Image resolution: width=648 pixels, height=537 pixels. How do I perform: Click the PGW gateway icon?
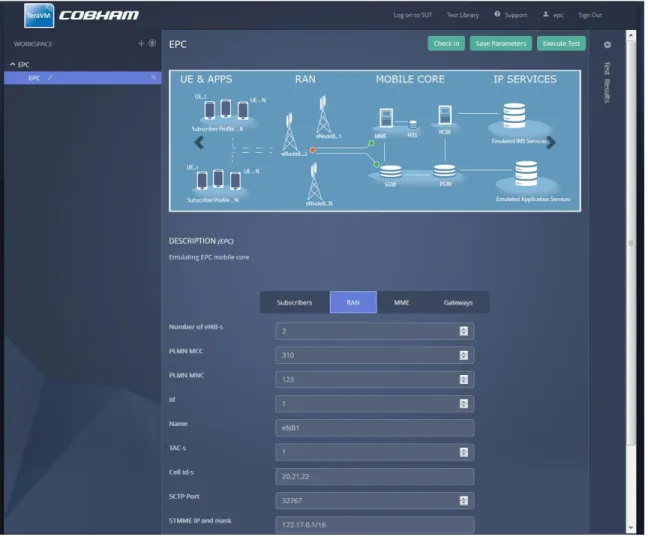(x=445, y=171)
